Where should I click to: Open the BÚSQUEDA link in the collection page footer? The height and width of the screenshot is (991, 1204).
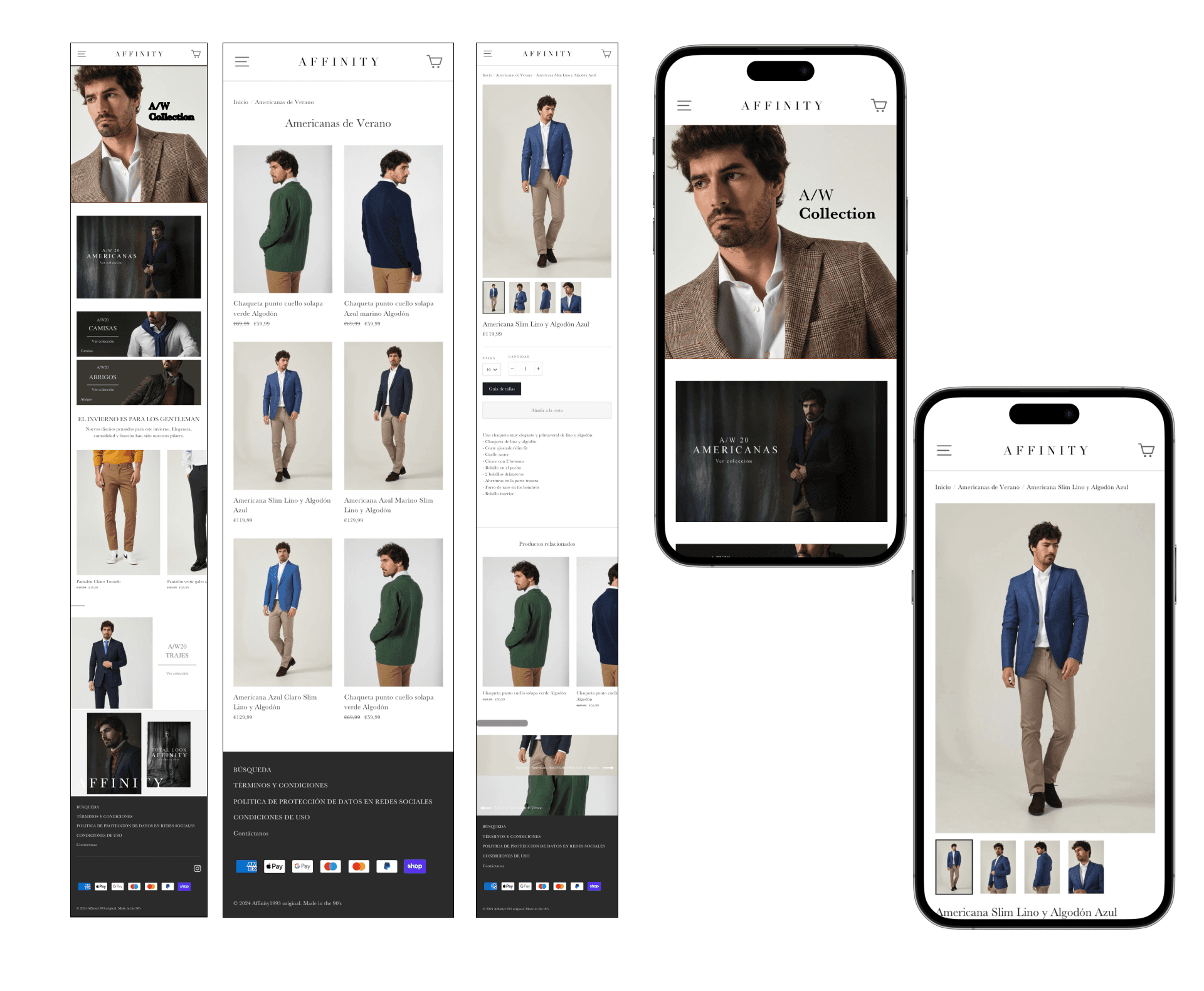[252, 770]
